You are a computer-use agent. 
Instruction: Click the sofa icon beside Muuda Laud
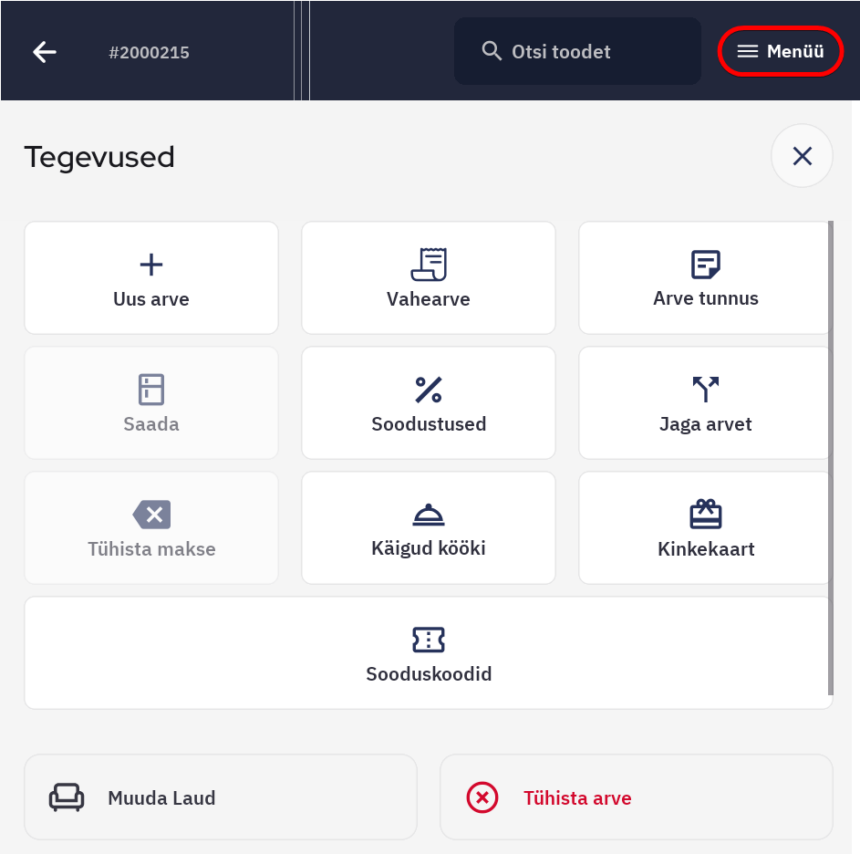pos(67,797)
